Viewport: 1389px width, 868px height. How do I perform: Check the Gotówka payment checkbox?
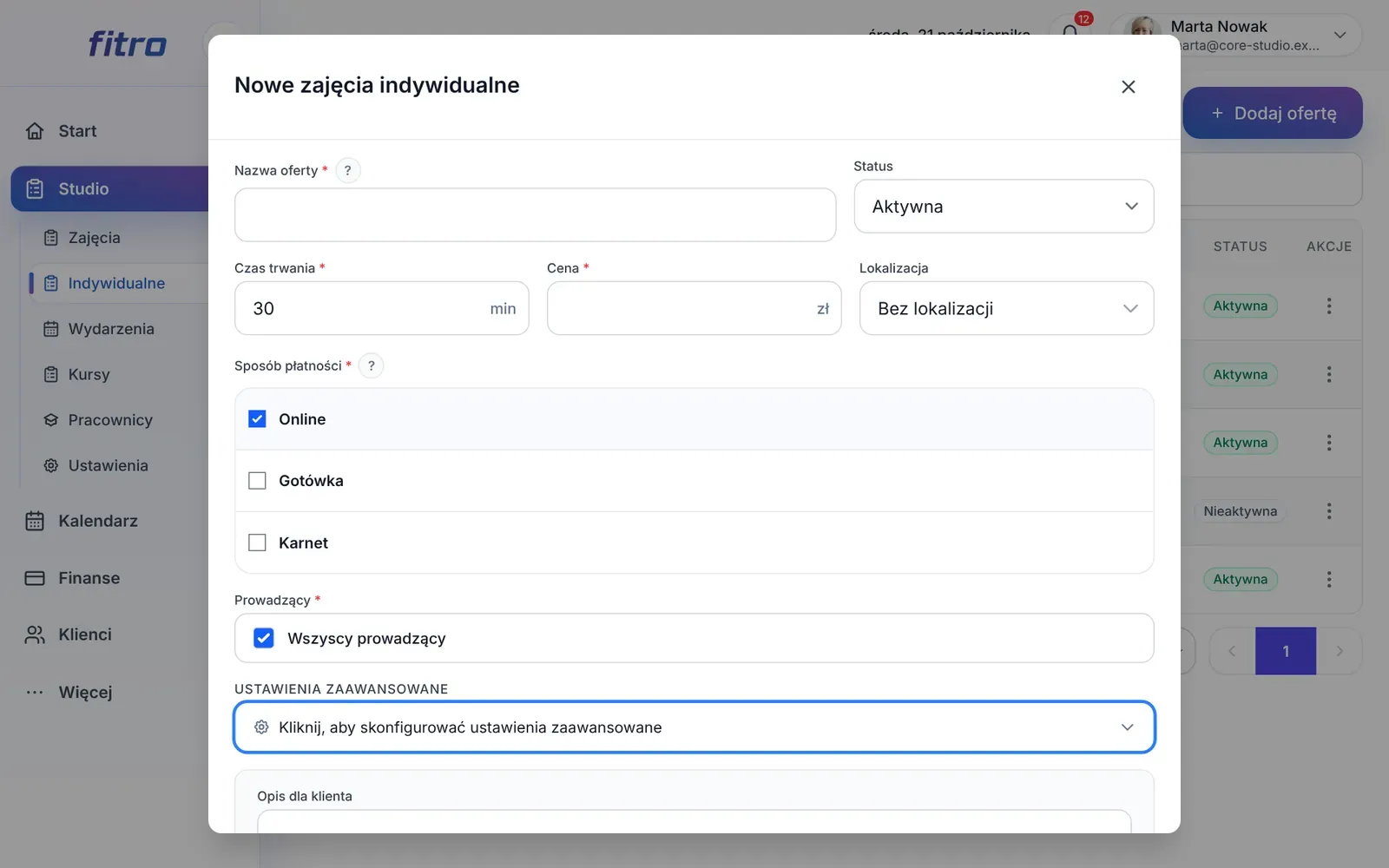tap(257, 481)
